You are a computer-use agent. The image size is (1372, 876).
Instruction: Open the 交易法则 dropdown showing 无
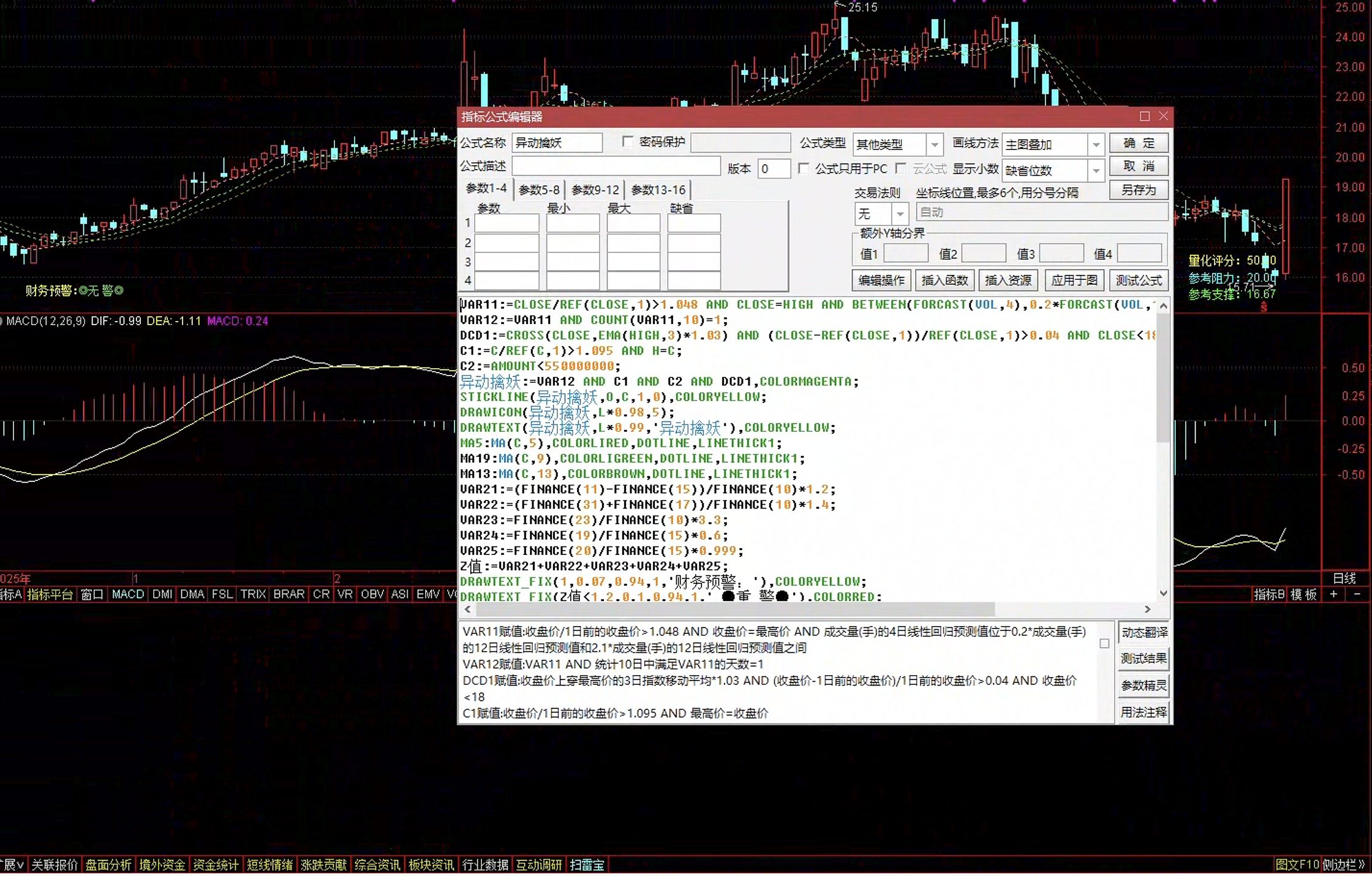900,214
